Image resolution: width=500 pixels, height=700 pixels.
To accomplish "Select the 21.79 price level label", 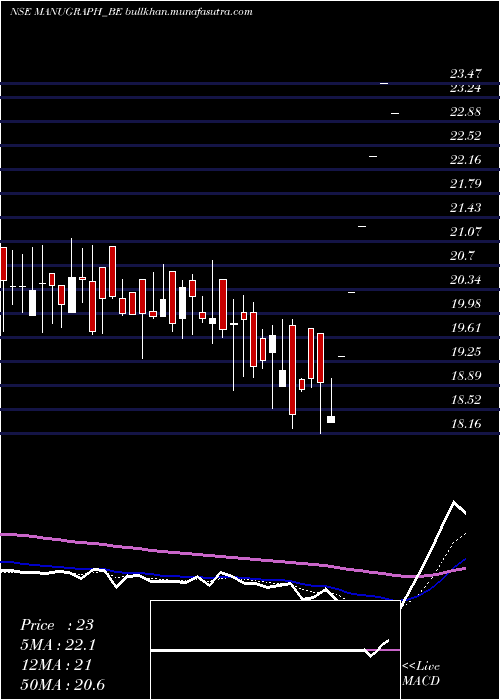I will click(465, 184).
